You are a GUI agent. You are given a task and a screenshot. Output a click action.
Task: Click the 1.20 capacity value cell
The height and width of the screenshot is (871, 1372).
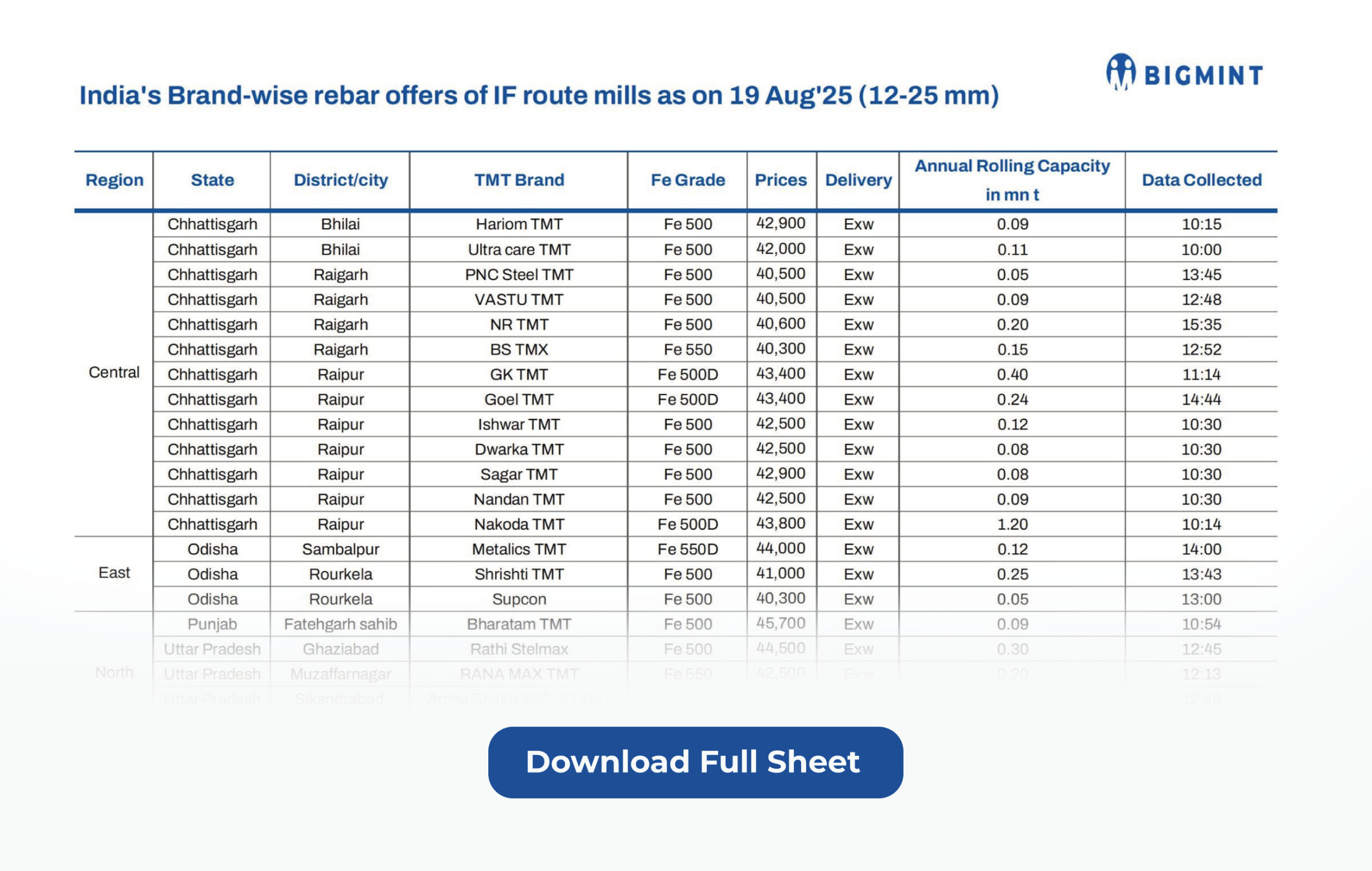coord(1012,524)
